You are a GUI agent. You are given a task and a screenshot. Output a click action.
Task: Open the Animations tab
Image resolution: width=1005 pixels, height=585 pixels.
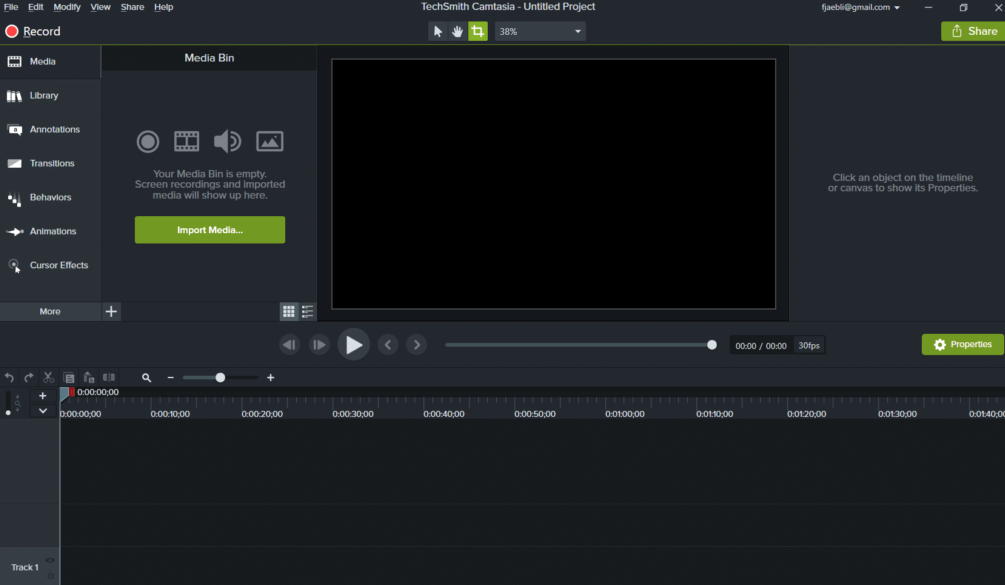point(50,231)
